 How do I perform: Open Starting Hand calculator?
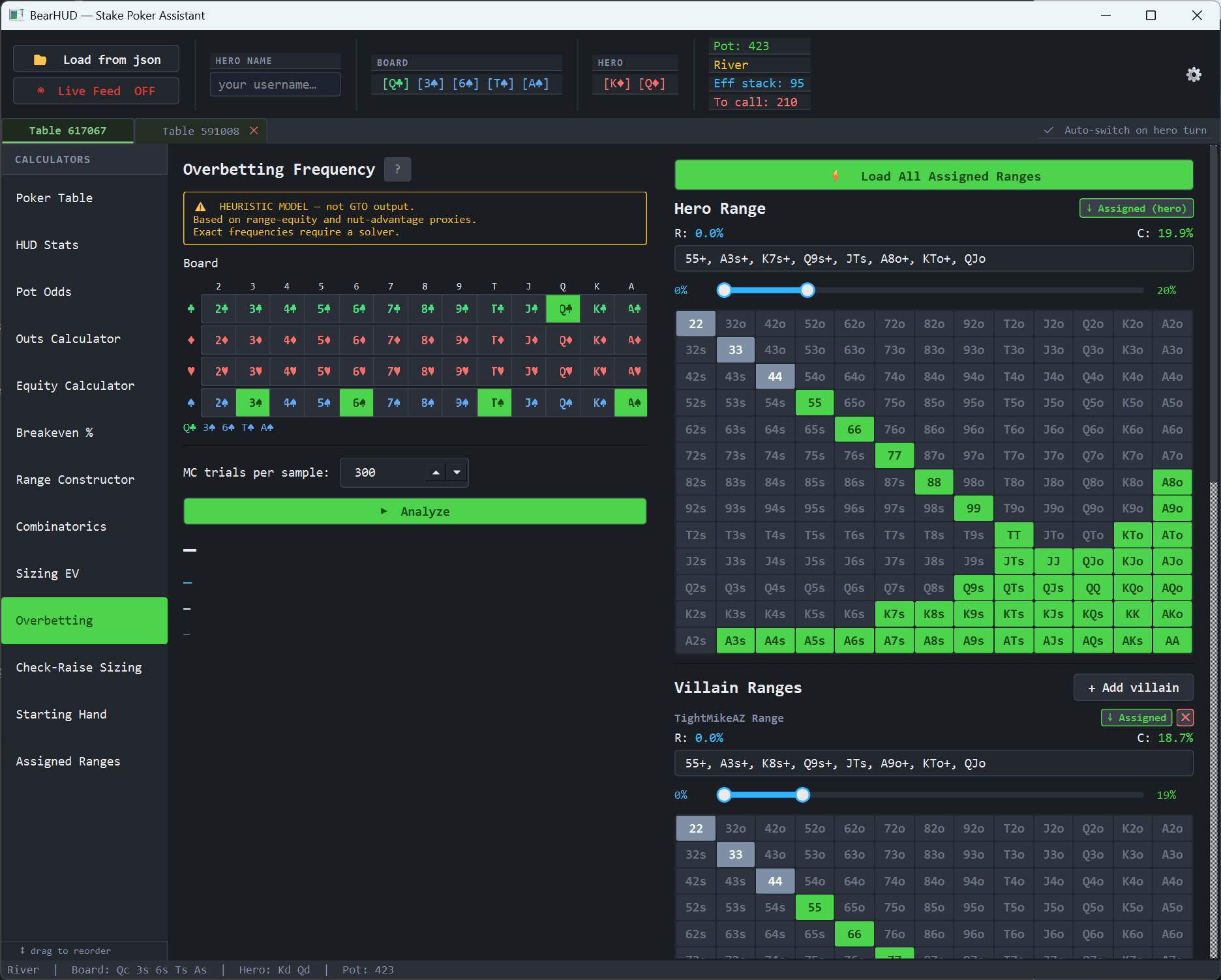(85, 714)
